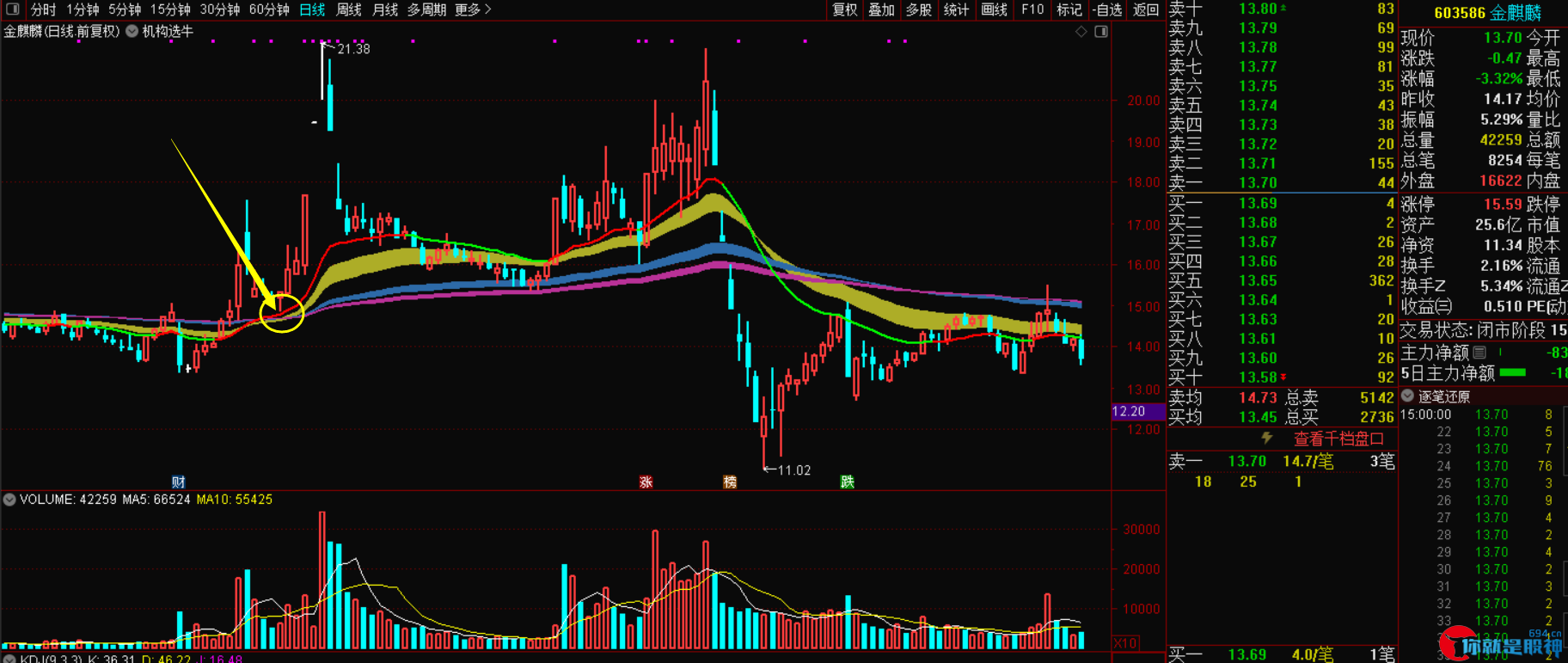Click the 主力净额 detail list icon
The image size is (1568, 663).
pos(1479,353)
